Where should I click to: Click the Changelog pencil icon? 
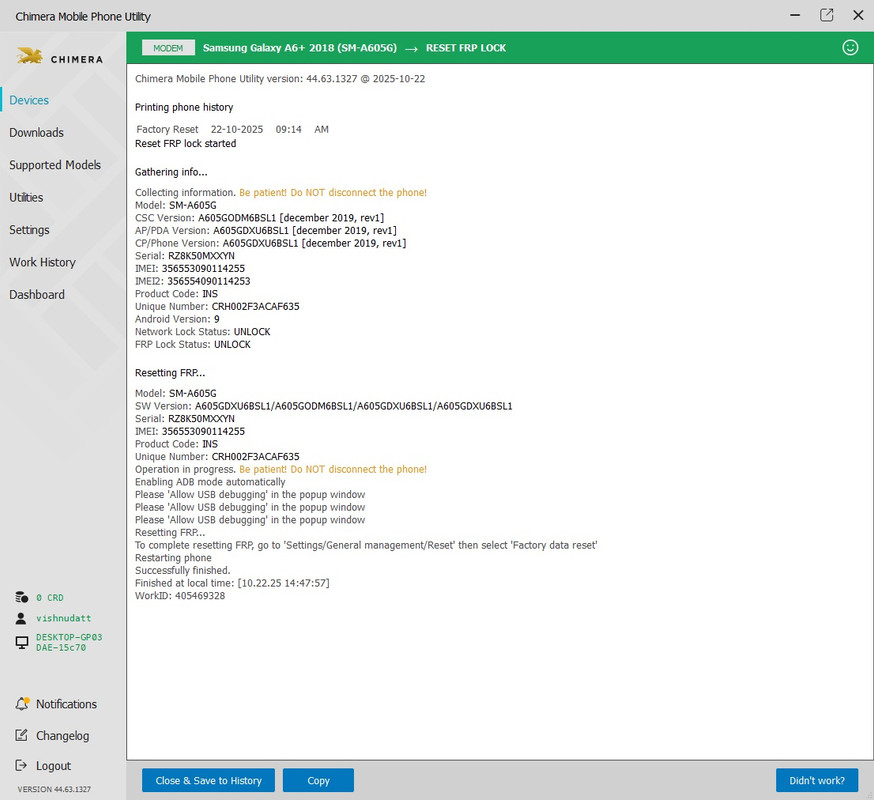[x=21, y=735]
